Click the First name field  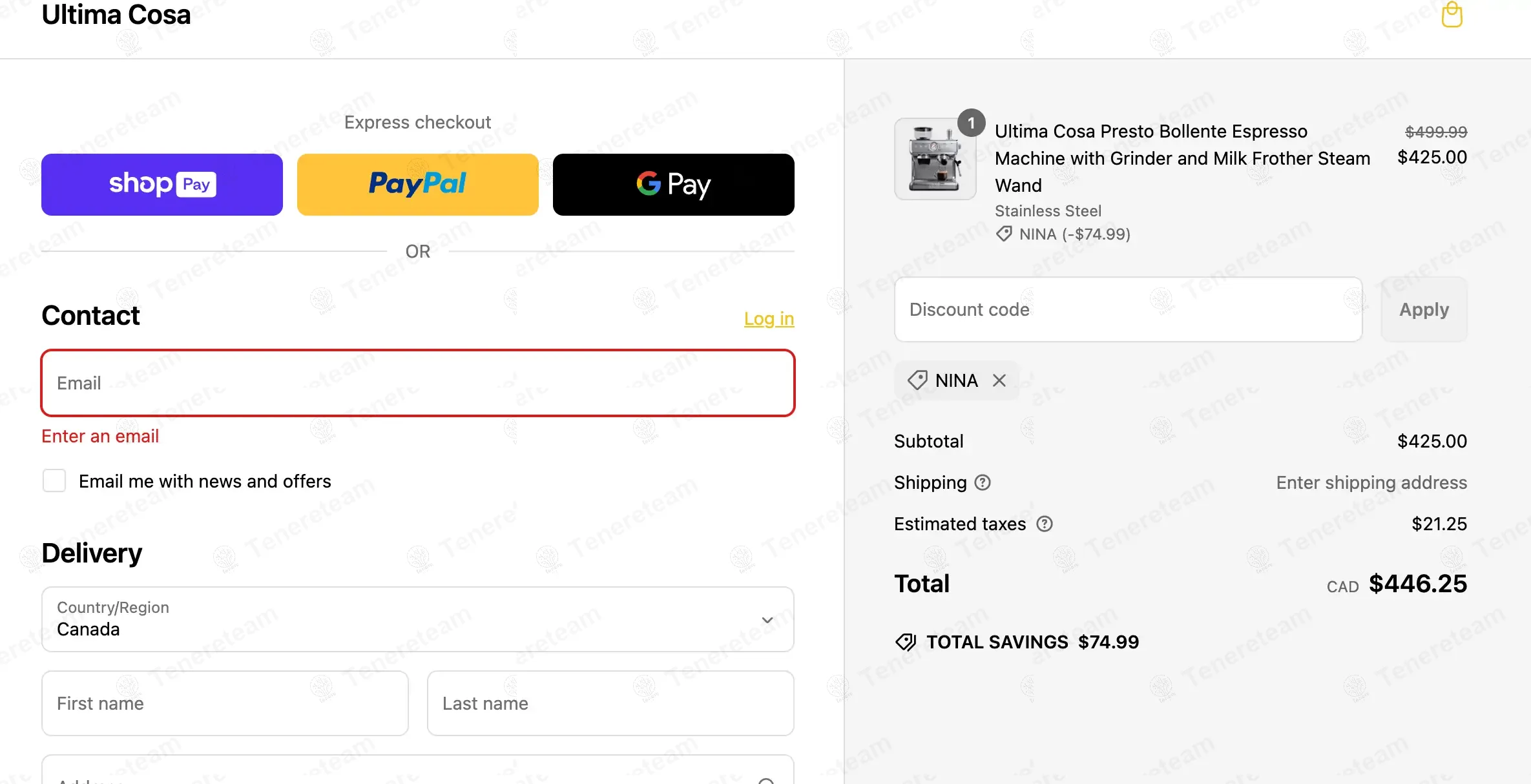[225, 703]
